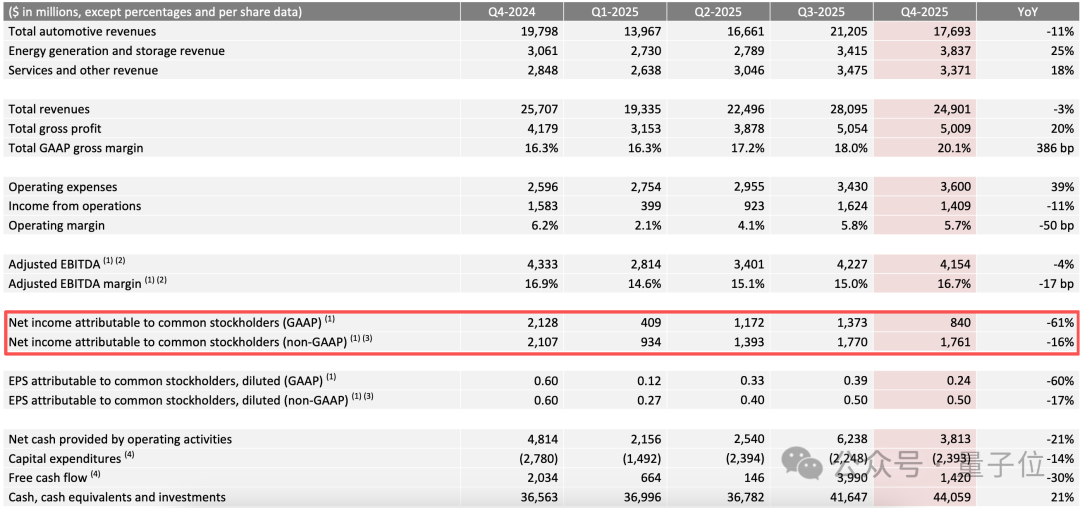Select the 'Operating margin' row label

58,225
